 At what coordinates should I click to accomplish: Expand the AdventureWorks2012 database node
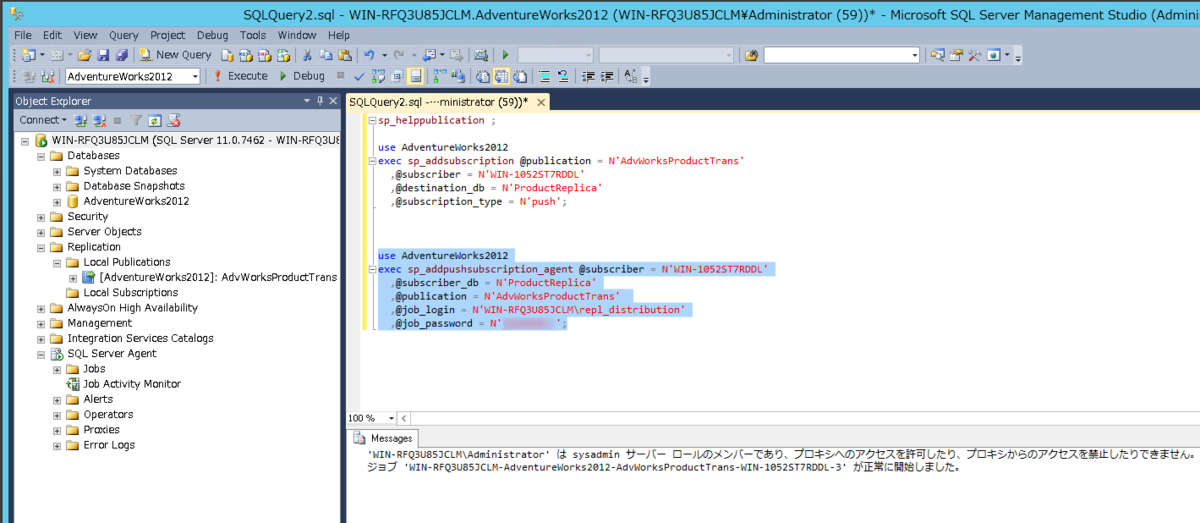[x=57, y=201]
